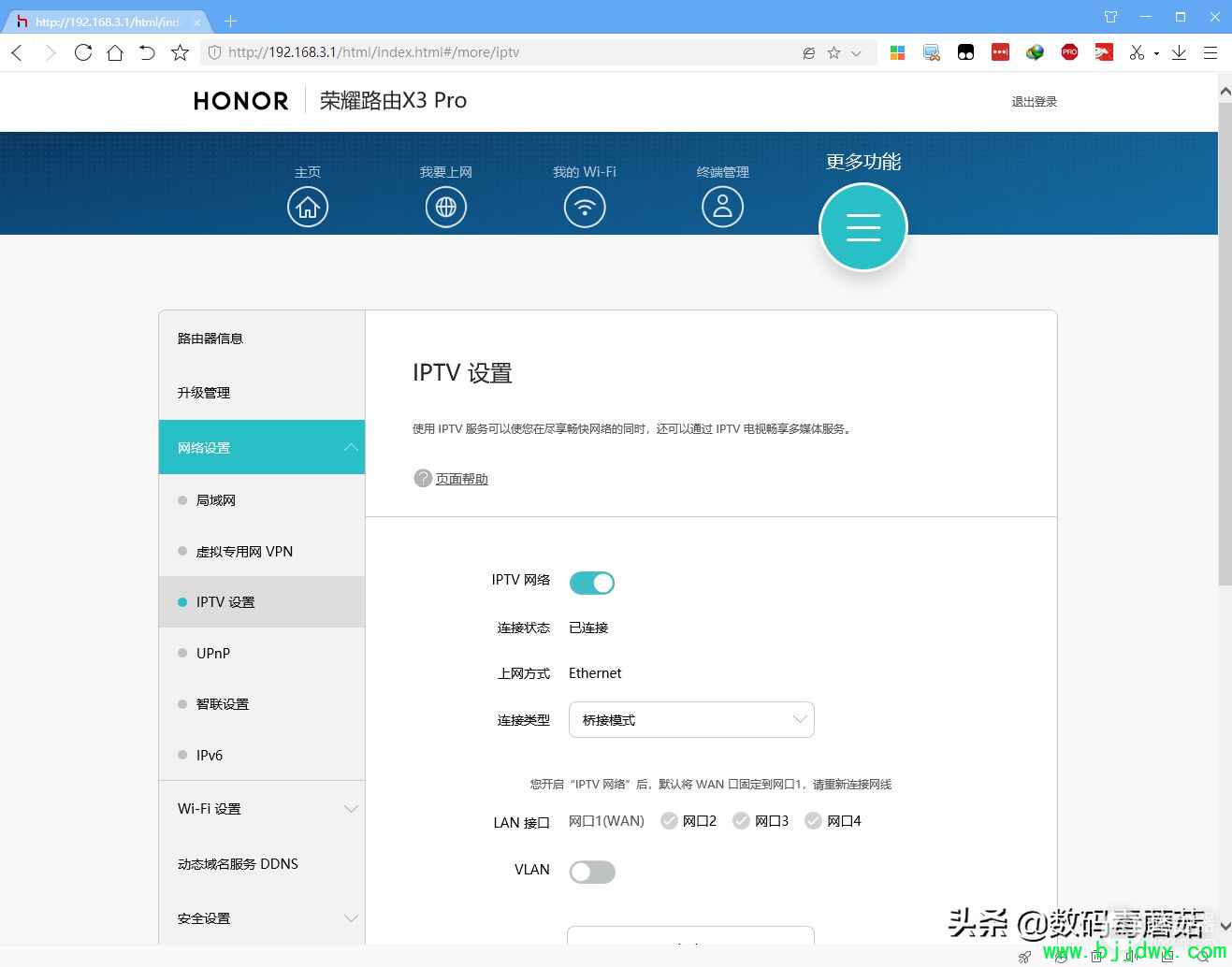Open a new tab with plus icon
The height and width of the screenshot is (967, 1232).
231,21
